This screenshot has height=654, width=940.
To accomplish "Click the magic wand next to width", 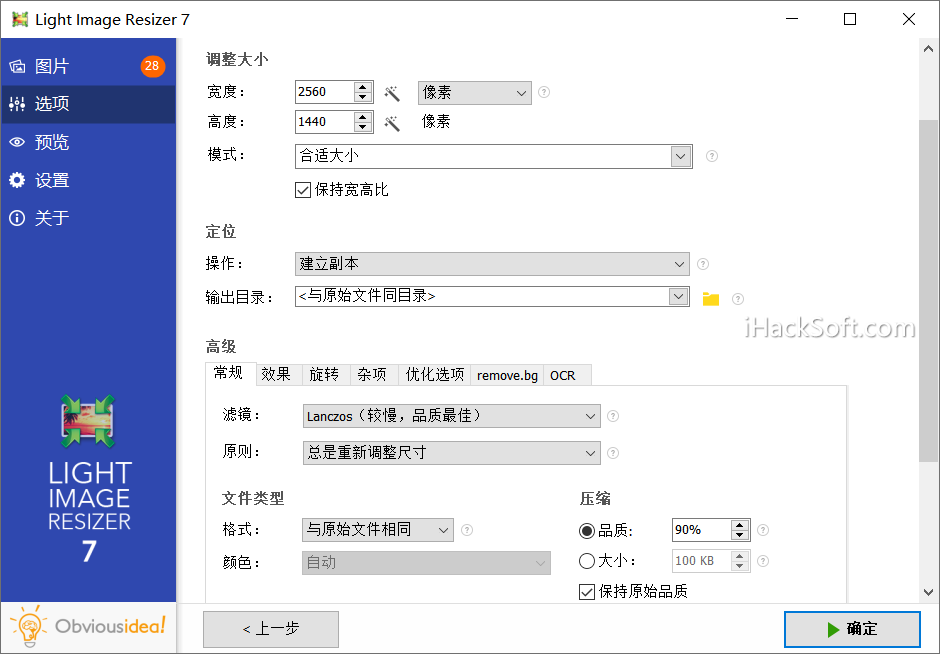I will pos(392,93).
